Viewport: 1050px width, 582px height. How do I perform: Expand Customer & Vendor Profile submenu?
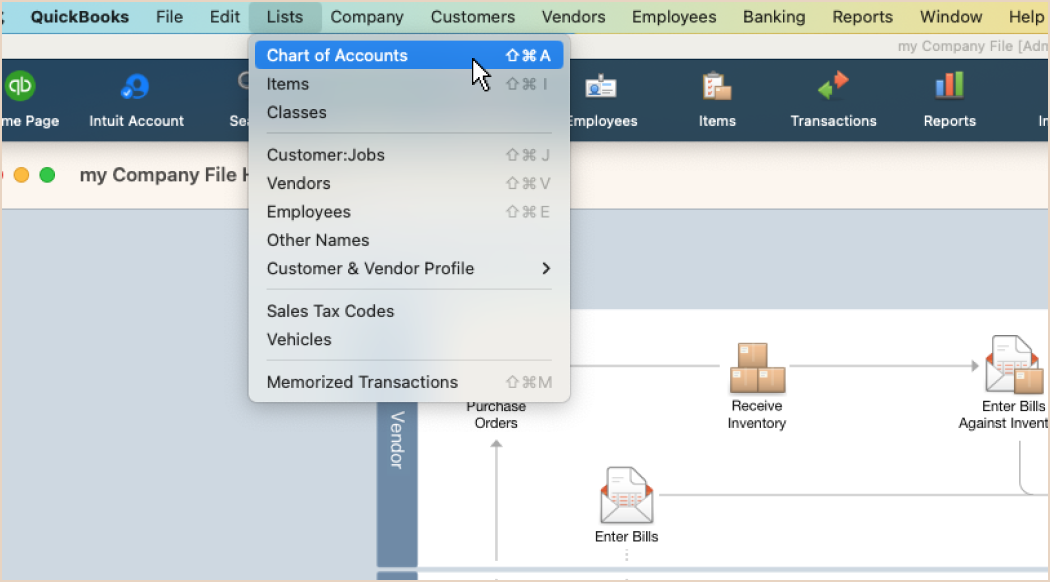(x=408, y=269)
